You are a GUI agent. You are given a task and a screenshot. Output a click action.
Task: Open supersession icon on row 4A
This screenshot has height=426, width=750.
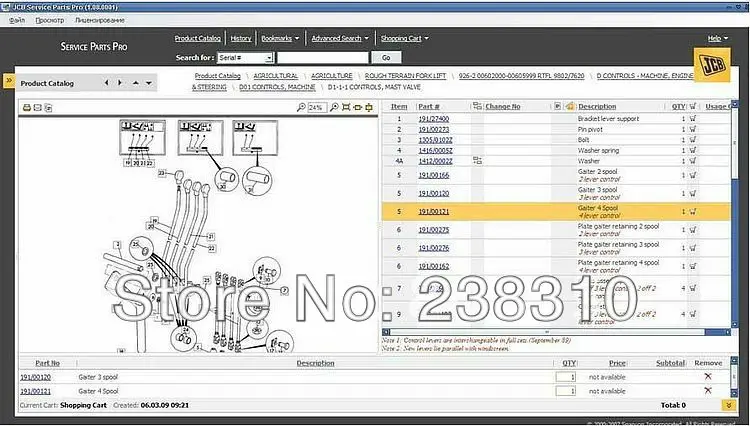click(477, 161)
